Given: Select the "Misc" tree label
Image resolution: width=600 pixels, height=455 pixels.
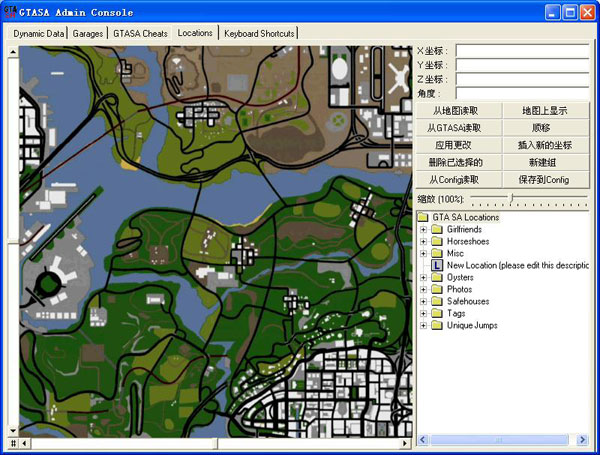Looking at the screenshot, I should point(455,253).
